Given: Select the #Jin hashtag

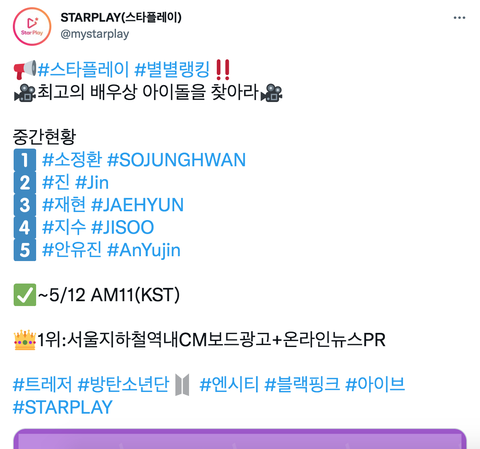Looking at the screenshot, I should click(x=92, y=183).
